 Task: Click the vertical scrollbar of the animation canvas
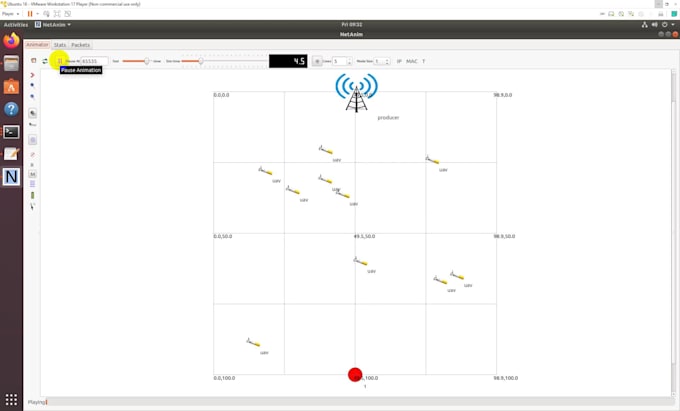point(673,233)
